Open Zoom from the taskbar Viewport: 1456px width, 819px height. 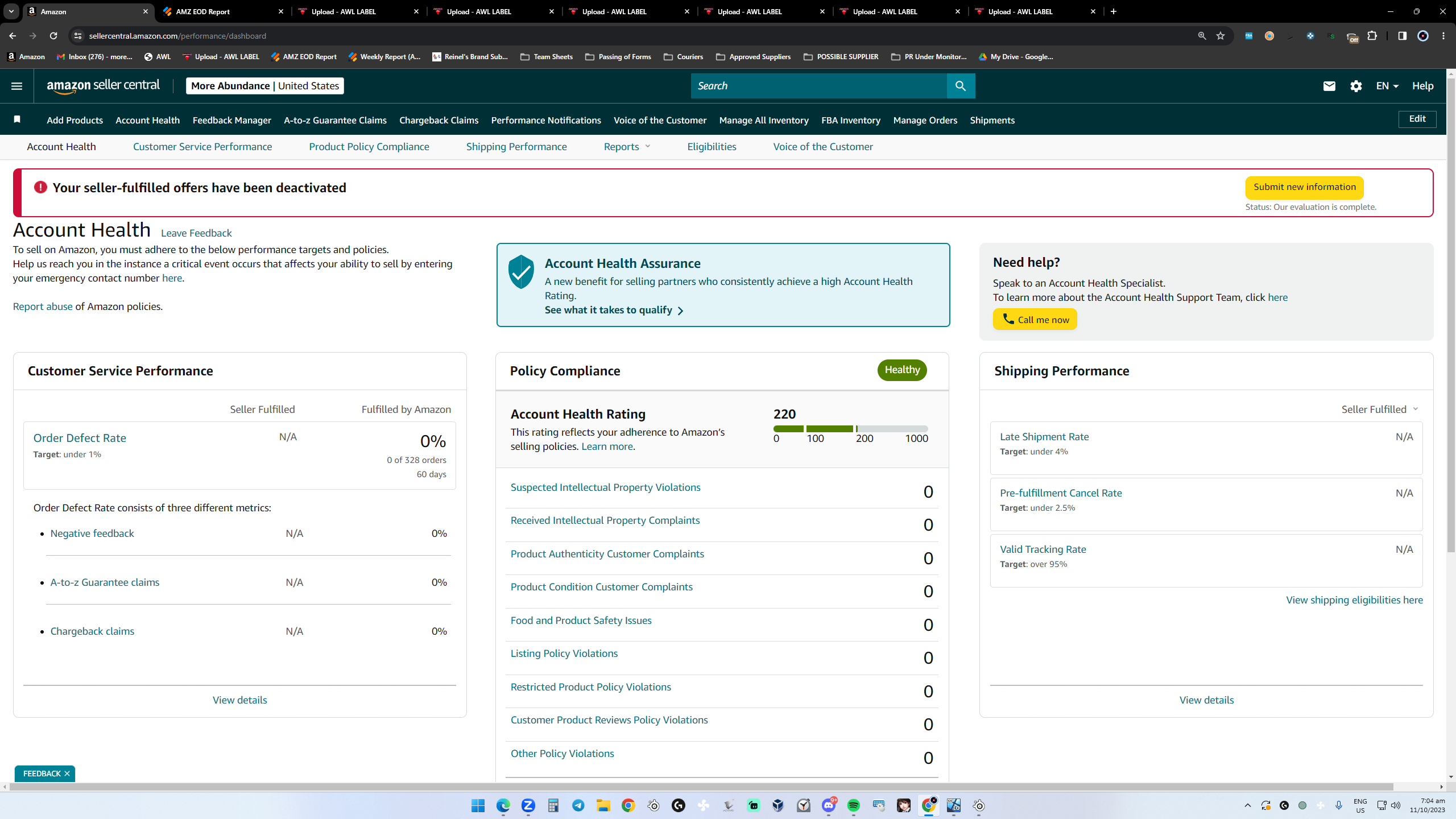tap(528, 805)
